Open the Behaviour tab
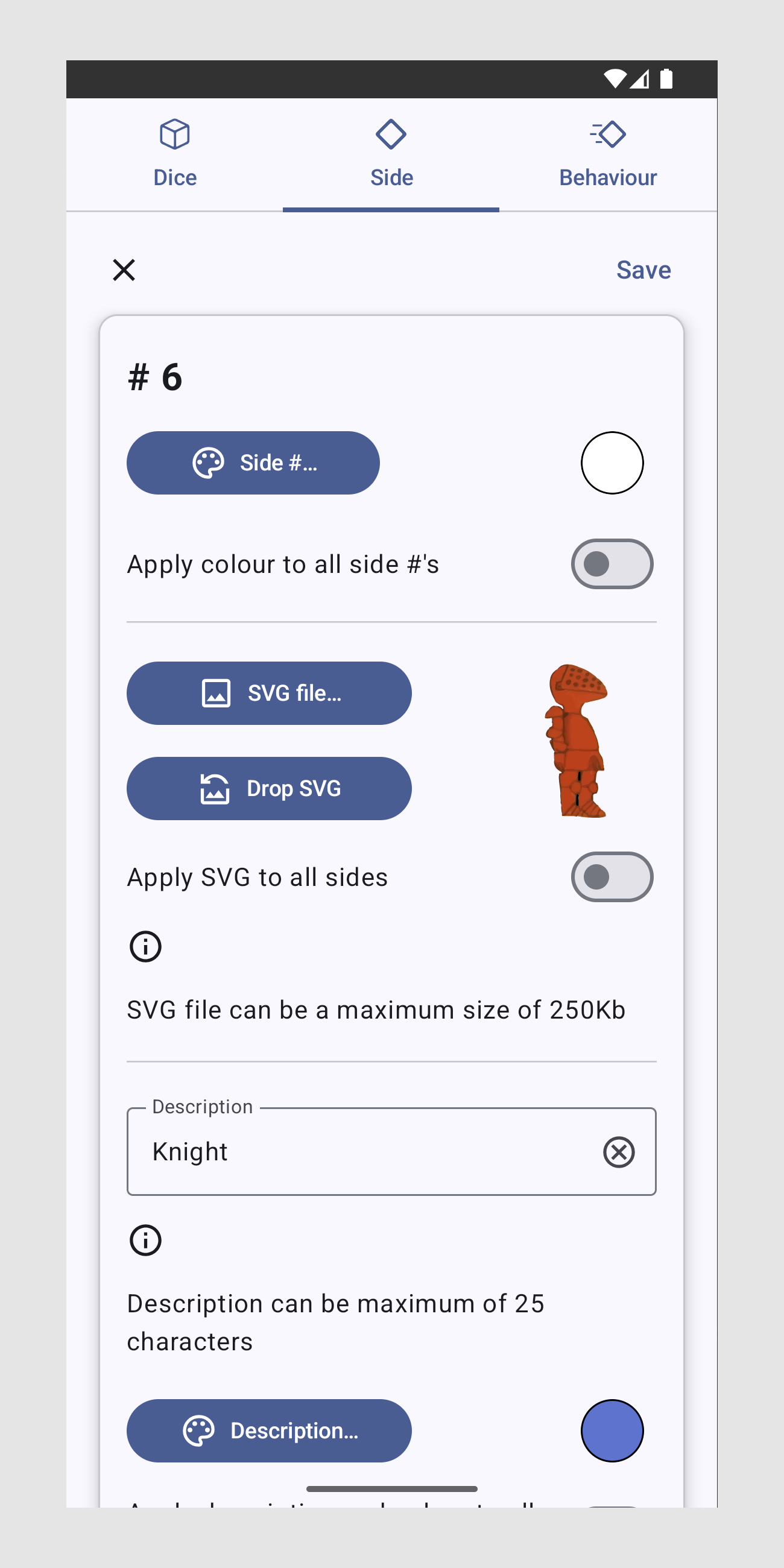Image resolution: width=784 pixels, height=1568 pixels. (607, 155)
